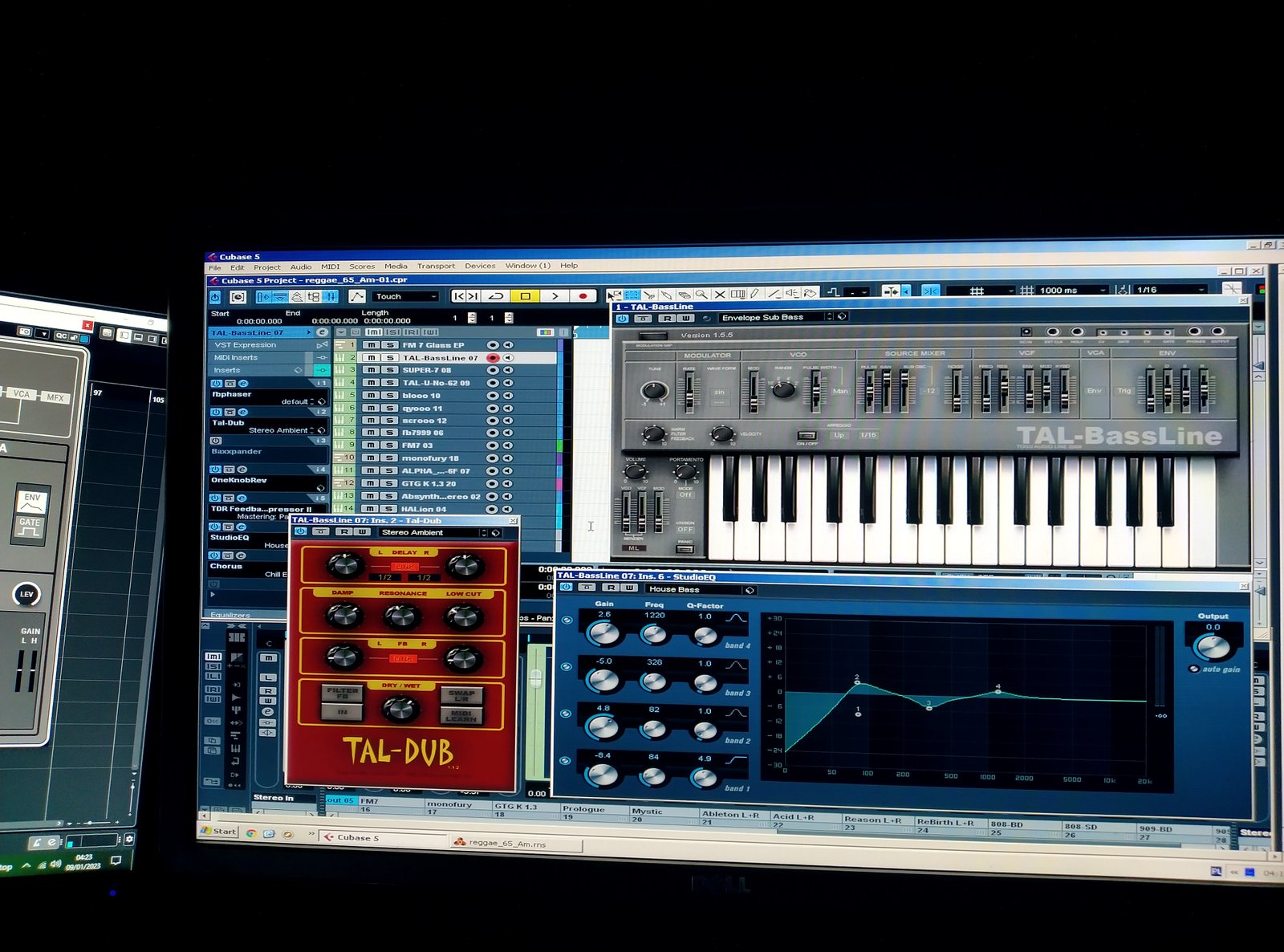Viewport: 1284px width, 952px height.
Task: Open the Tal-Dub insert editor via e icon
Action: (243, 412)
